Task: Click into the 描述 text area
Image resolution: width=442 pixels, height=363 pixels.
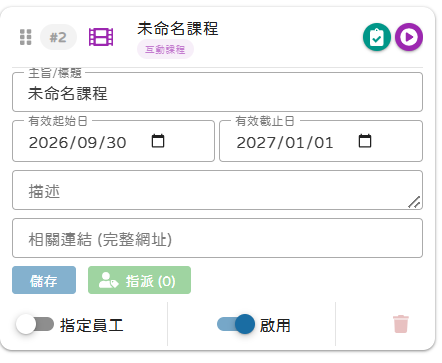Action: click(x=217, y=190)
